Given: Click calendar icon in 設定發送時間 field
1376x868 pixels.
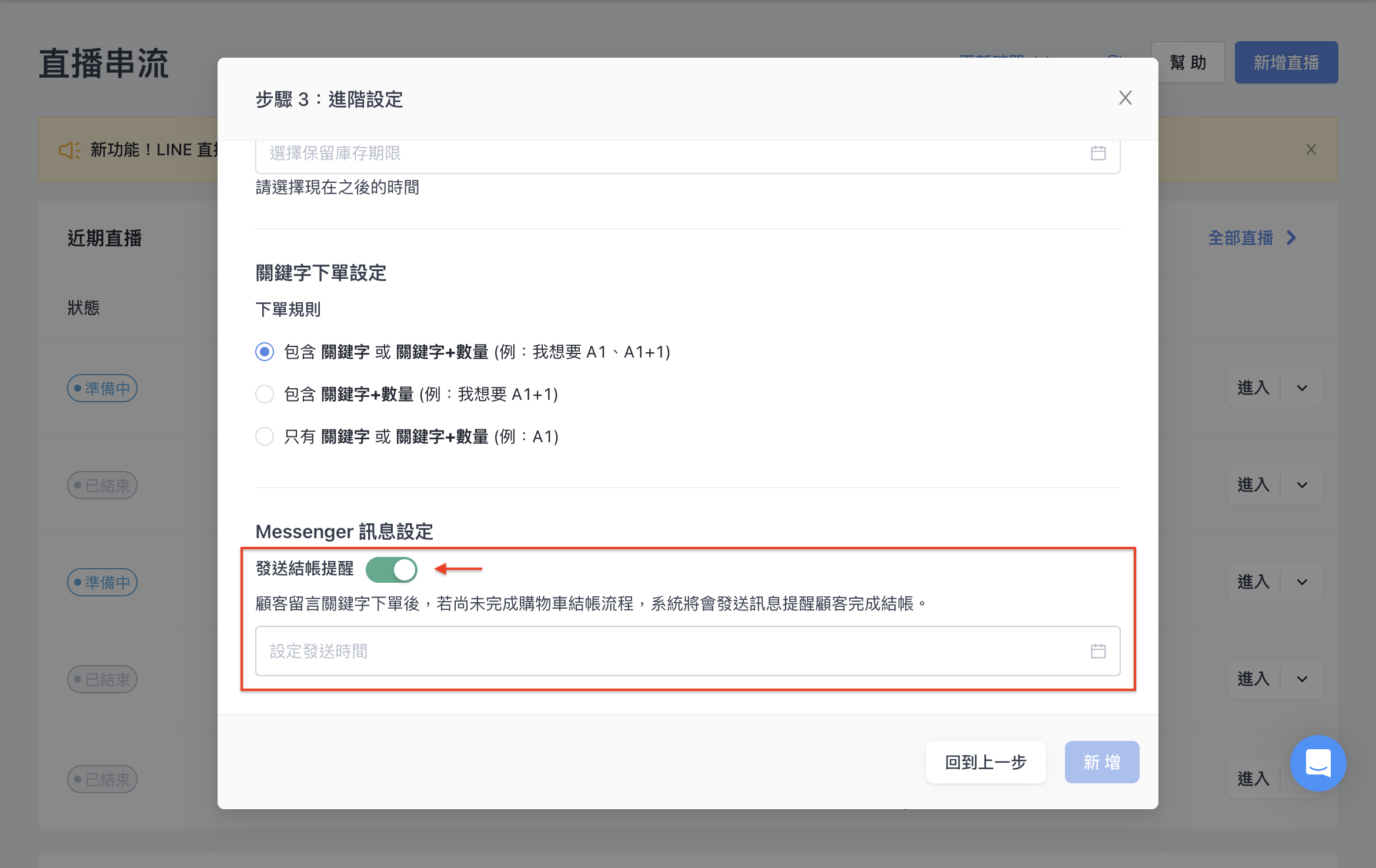Looking at the screenshot, I should pyautogui.click(x=1098, y=651).
